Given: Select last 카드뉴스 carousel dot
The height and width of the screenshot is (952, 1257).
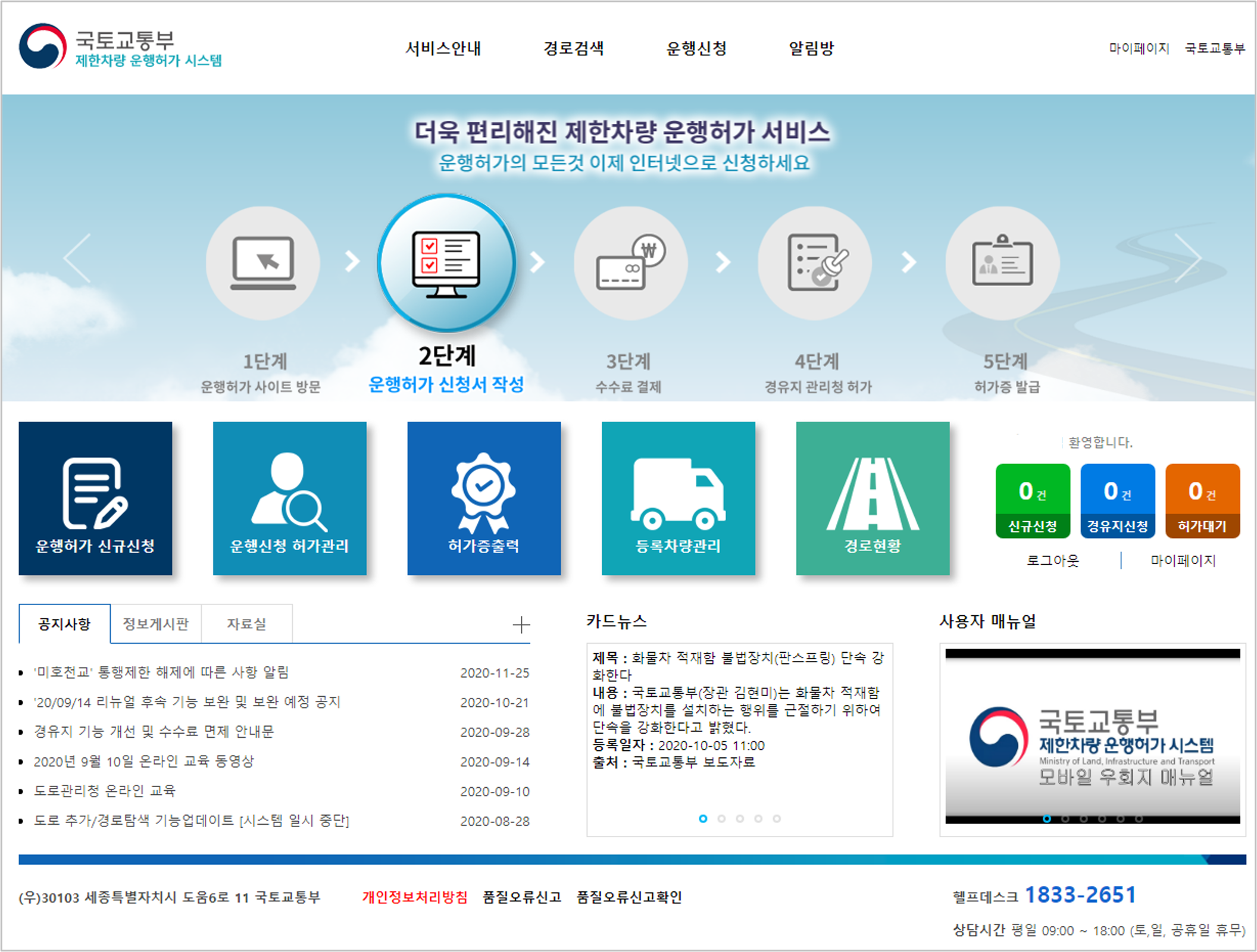Looking at the screenshot, I should point(777,819).
